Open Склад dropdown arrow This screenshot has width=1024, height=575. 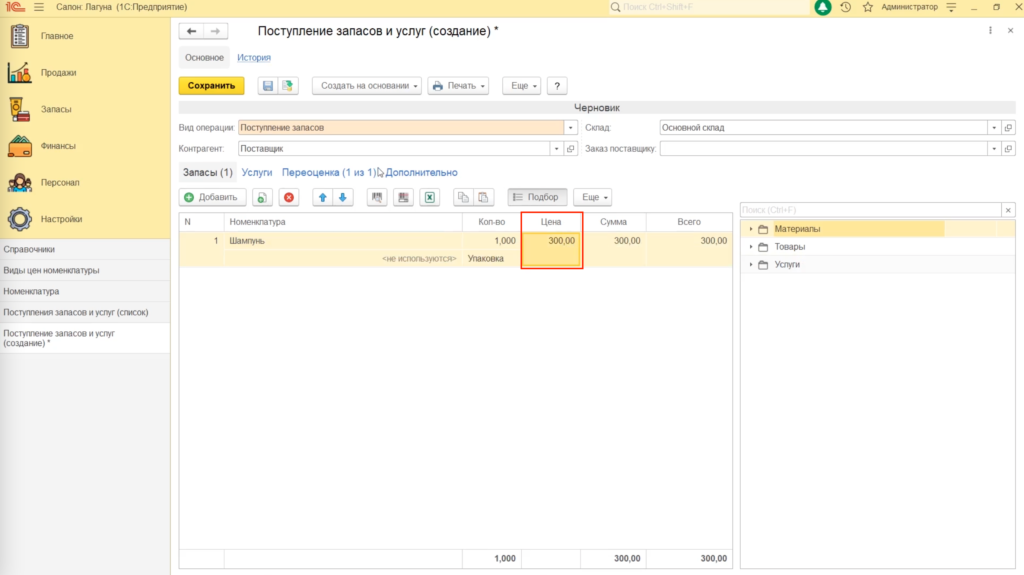pos(994,128)
